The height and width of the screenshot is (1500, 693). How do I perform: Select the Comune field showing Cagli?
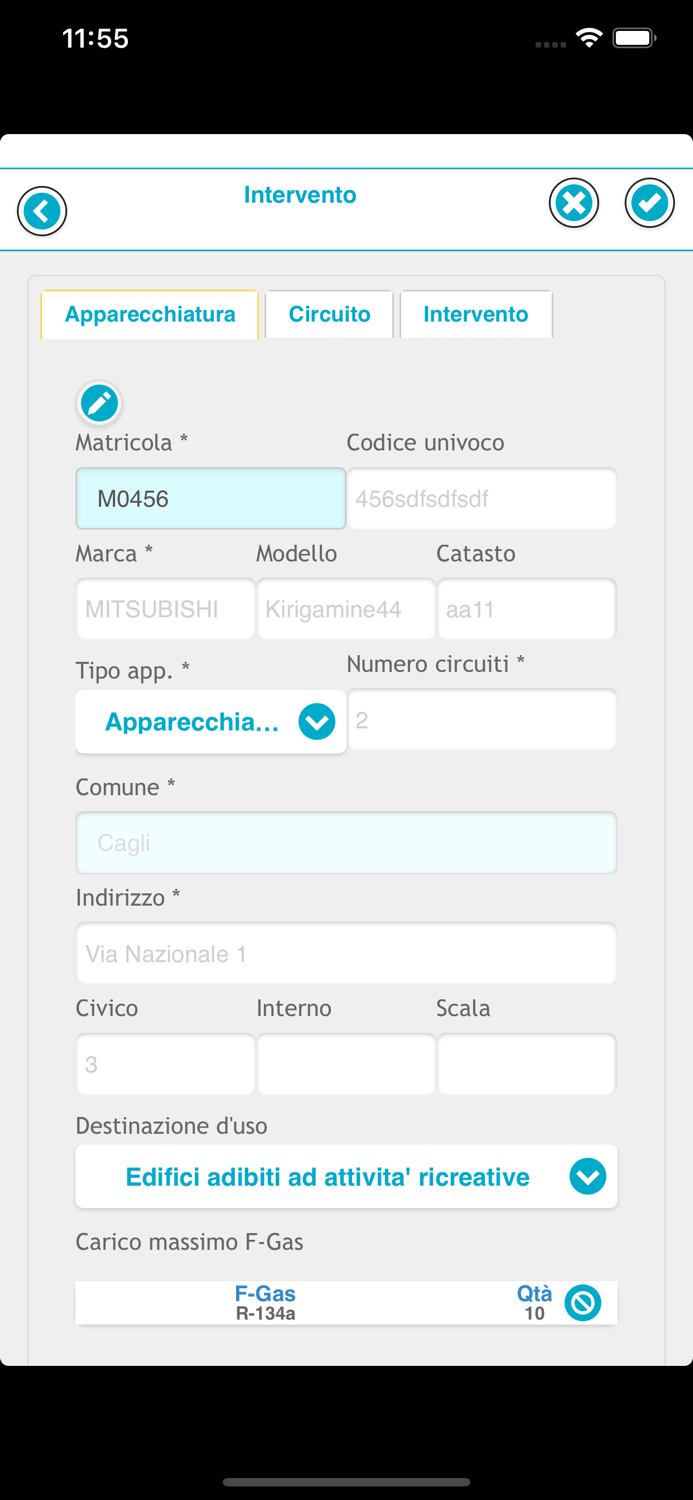pyautogui.click(x=346, y=842)
